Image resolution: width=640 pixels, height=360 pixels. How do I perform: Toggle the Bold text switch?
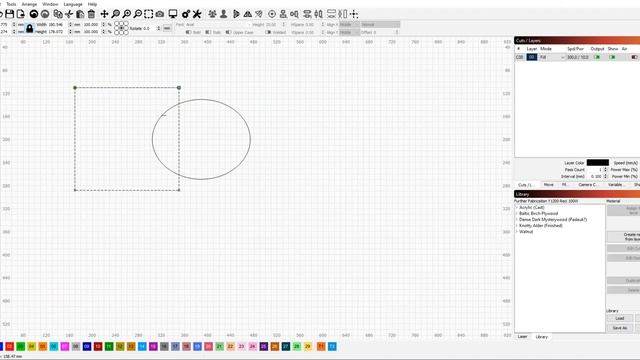pos(189,32)
